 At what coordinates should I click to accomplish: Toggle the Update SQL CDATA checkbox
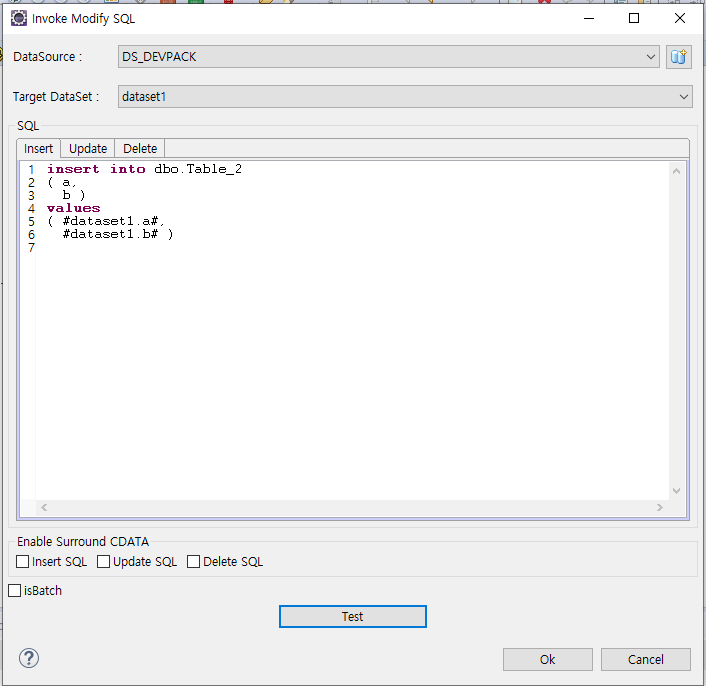point(104,562)
